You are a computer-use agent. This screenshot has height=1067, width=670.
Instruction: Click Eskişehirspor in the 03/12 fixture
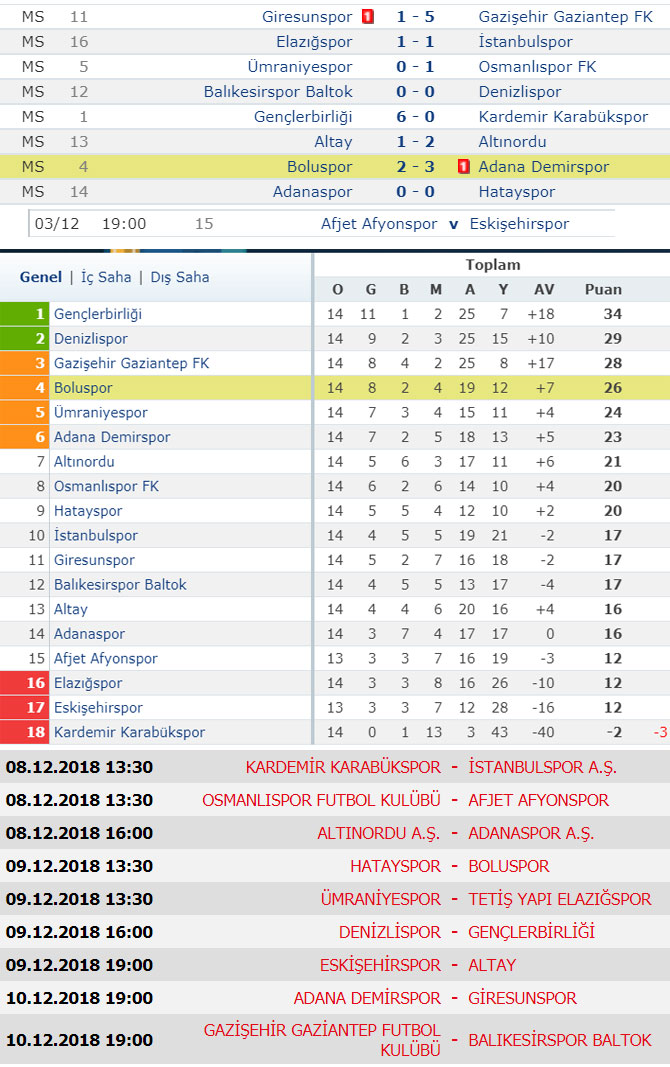519,224
